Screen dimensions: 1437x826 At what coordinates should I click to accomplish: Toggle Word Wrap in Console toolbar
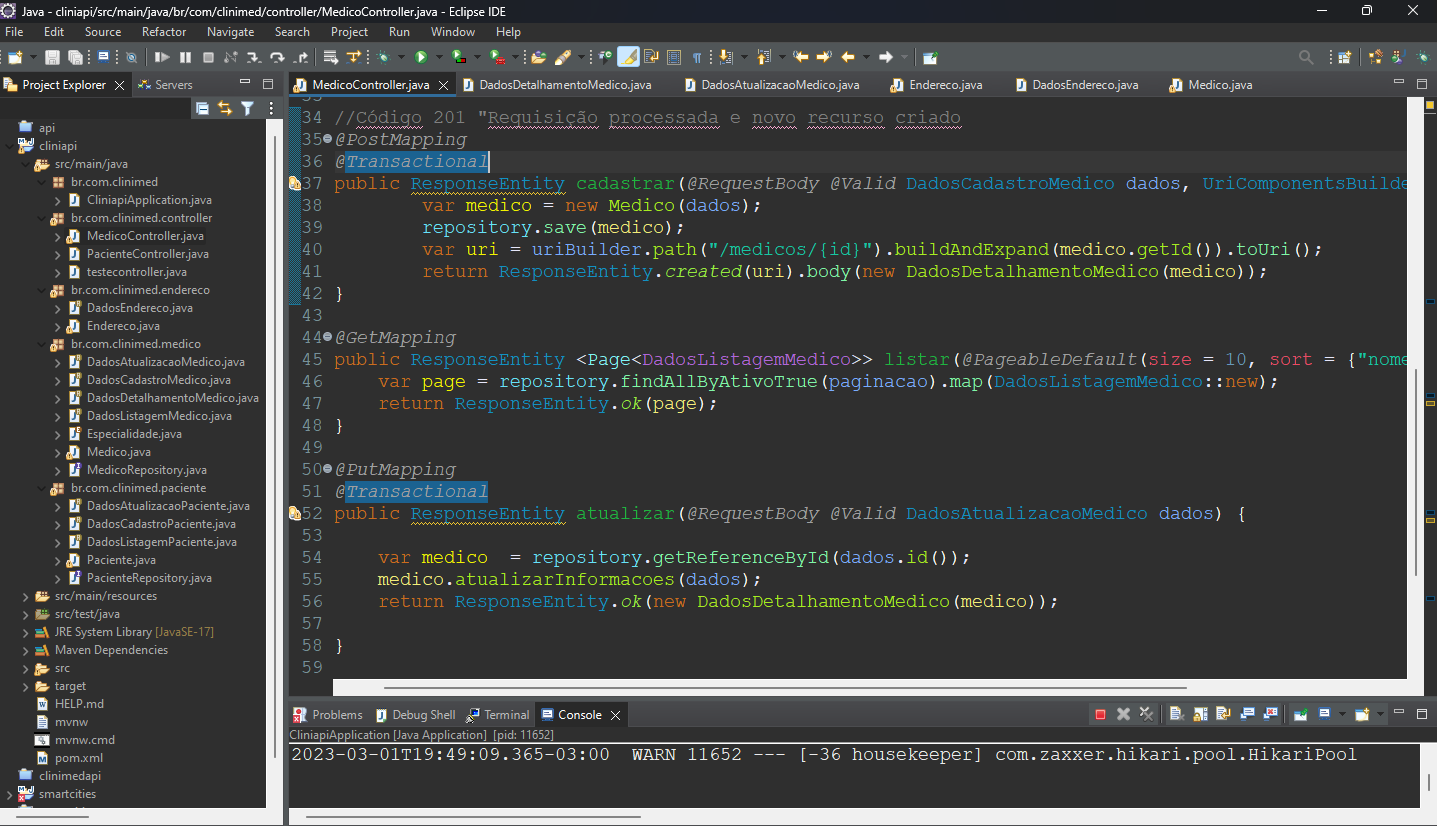tap(1223, 714)
